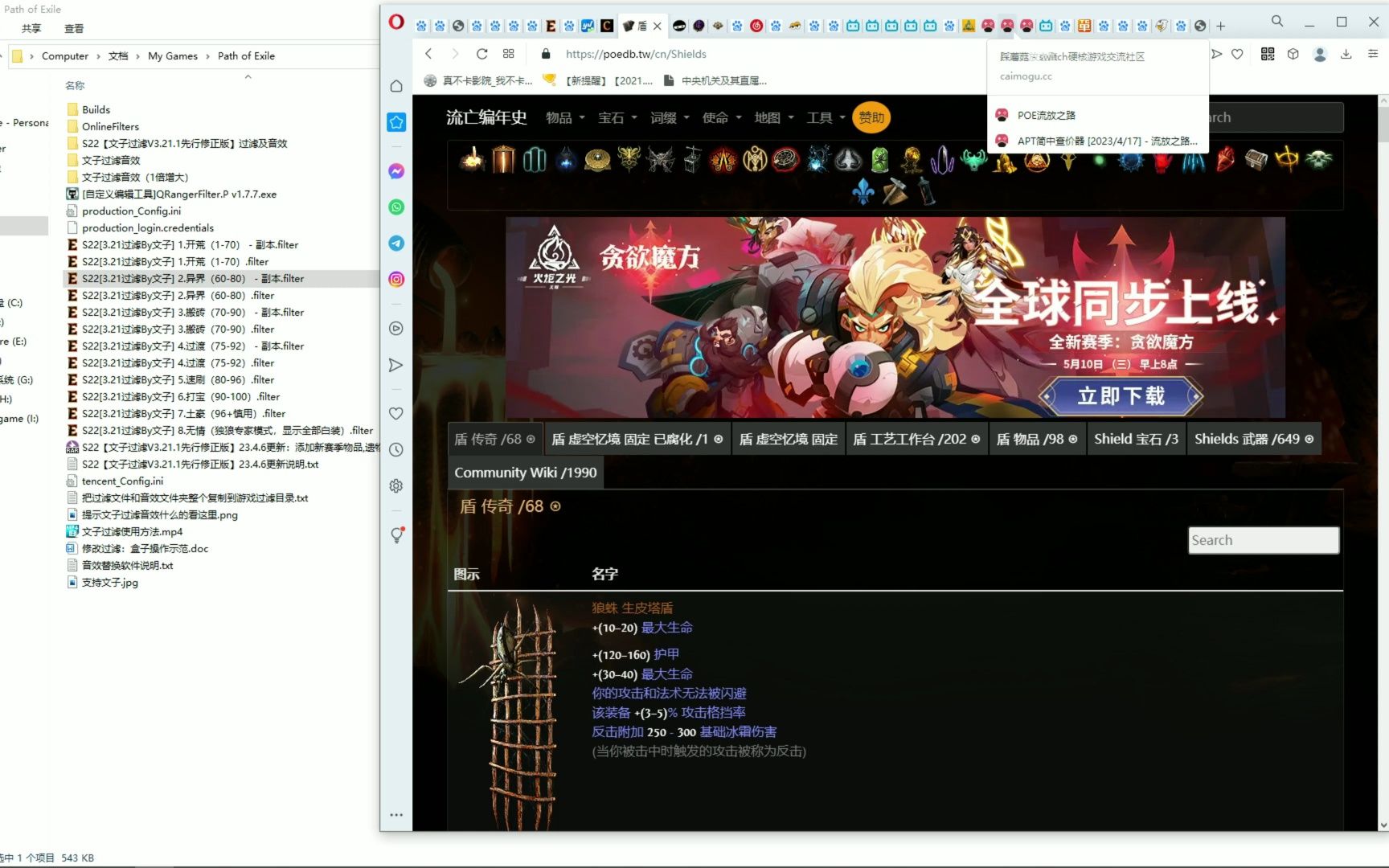Open the Opera main menu
This screenshot has width=1389, height=868.
point(396,23)
